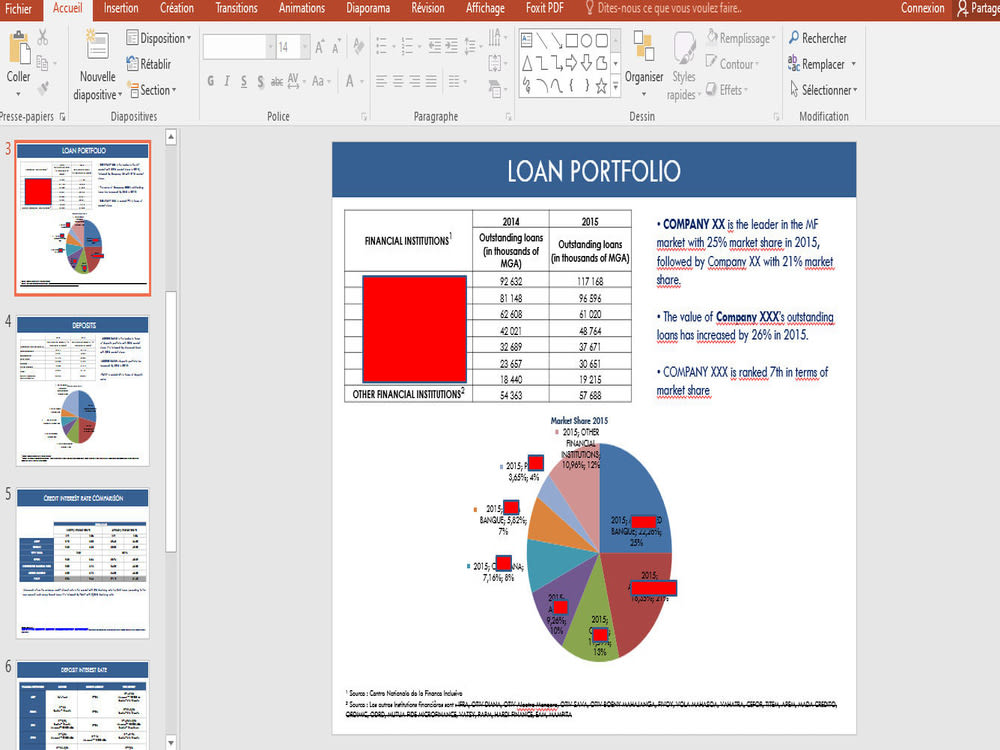1000x750 pixels.
Task: Click the Rétablir reset button
Action: click(x=148, y=64)
